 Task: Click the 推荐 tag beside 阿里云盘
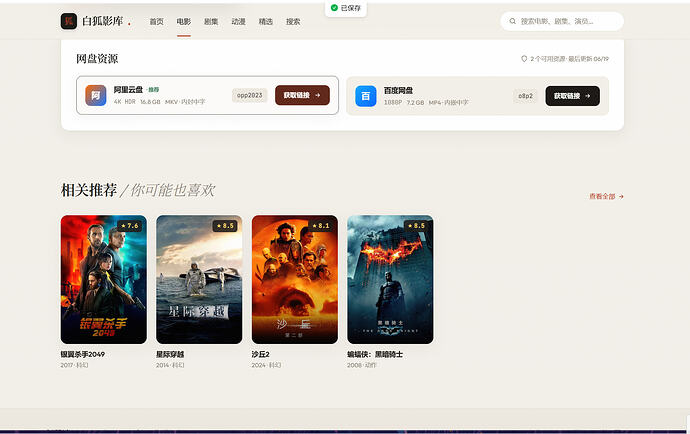(153, 90)
